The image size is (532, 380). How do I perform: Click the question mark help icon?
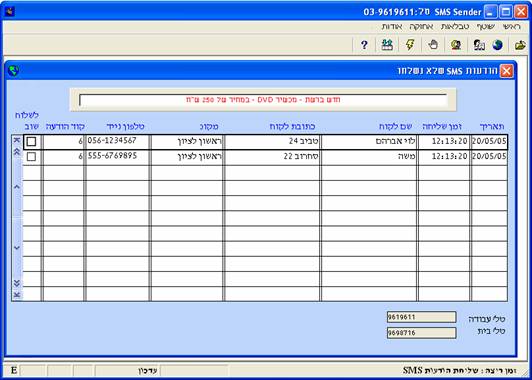click(x=364, y=45)
